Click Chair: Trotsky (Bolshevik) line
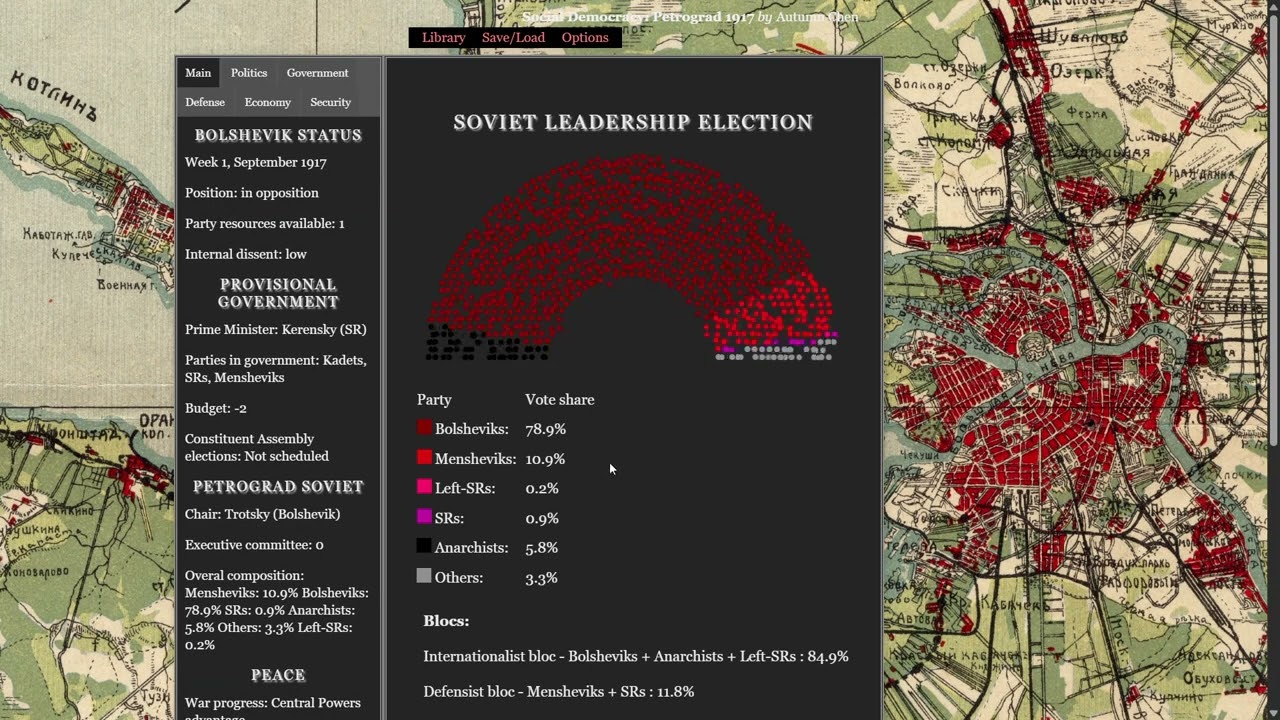Viewport: 1280px width, 720px height. tap(263, 514)
